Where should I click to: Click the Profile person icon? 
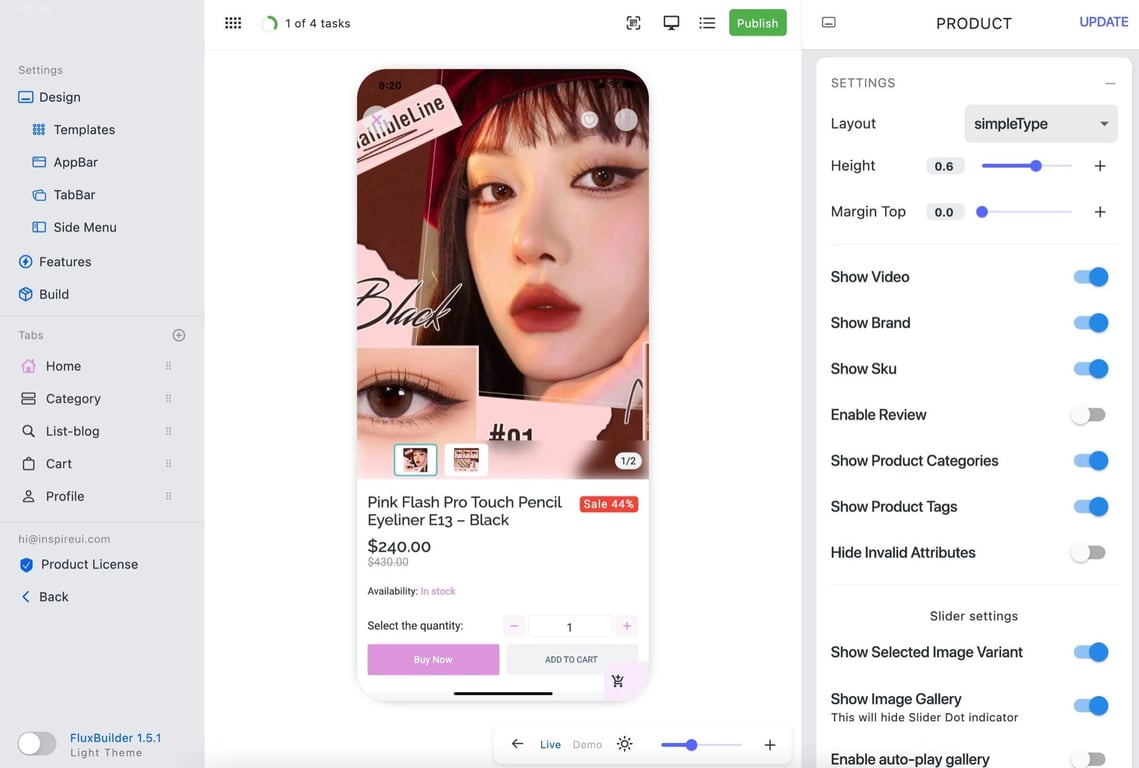coord(28,496)
